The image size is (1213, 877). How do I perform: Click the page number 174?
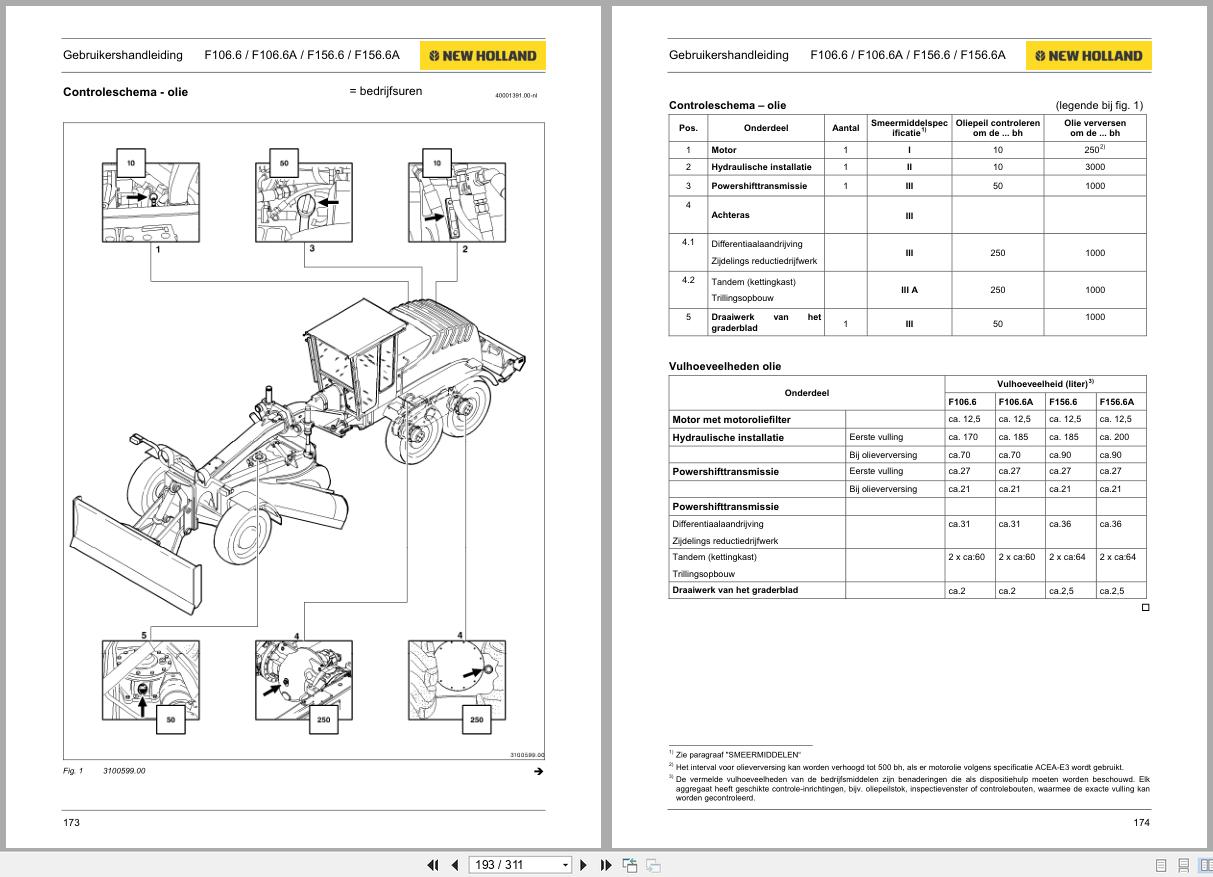pos(1142,823)
